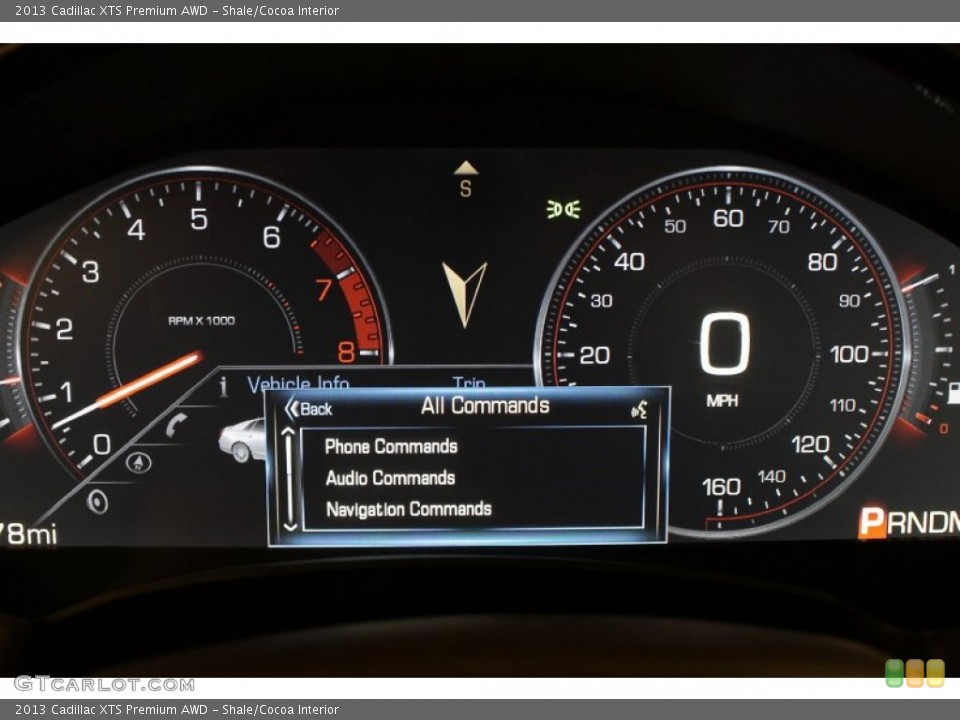Click the digital speed readout 0

coord(725,343)
